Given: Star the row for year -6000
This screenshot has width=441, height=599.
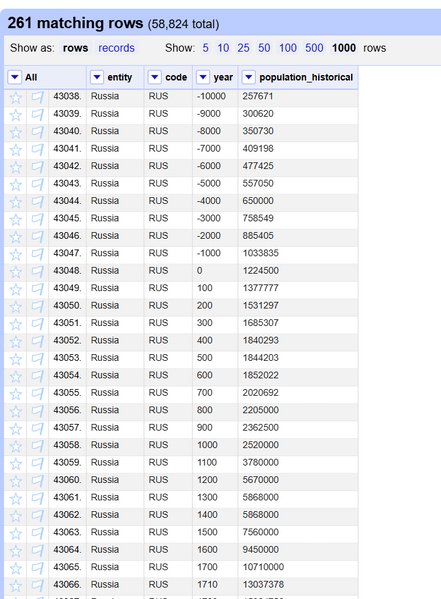Looking at the screenshot, I should (16, 167).
